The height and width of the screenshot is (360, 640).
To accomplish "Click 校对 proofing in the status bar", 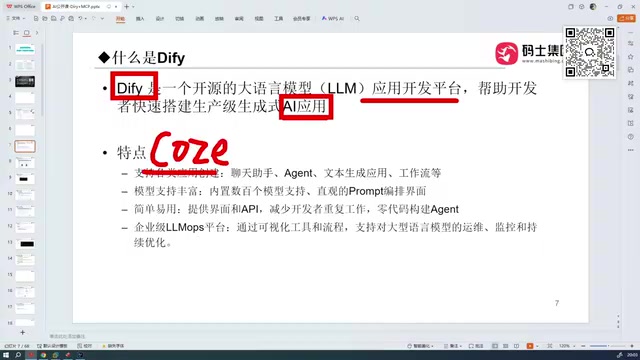I will tap(85, 346).
